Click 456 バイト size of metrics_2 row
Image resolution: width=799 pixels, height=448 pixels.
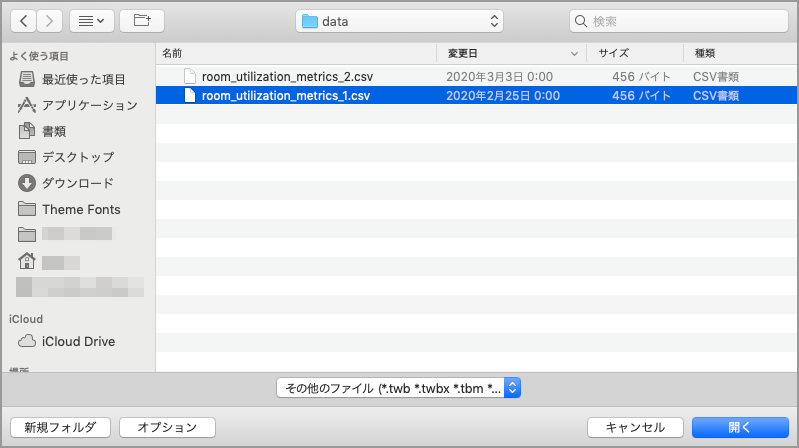[x=641, y=76]
